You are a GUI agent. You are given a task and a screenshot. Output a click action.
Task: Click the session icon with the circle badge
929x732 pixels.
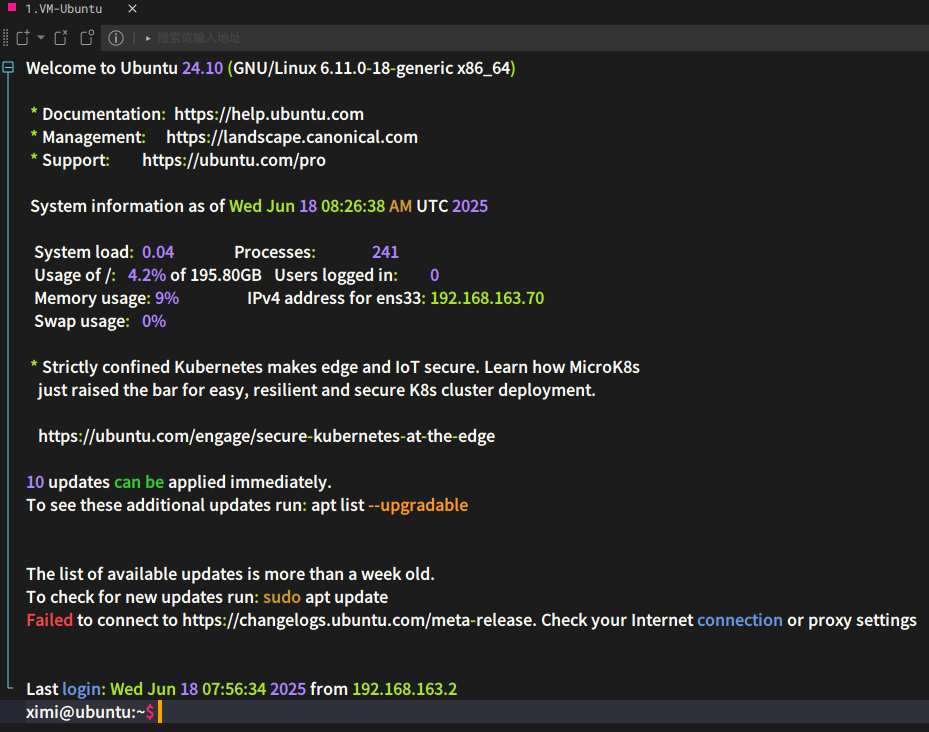[87, 38]
